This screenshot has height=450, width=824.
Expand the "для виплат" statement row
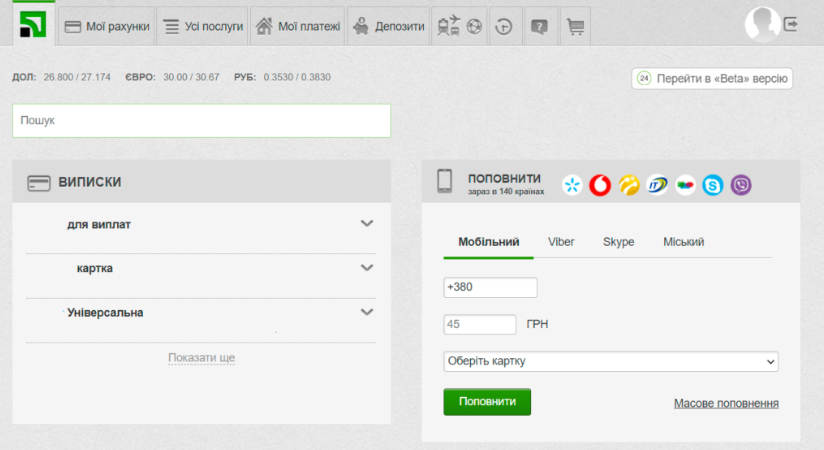366,224
